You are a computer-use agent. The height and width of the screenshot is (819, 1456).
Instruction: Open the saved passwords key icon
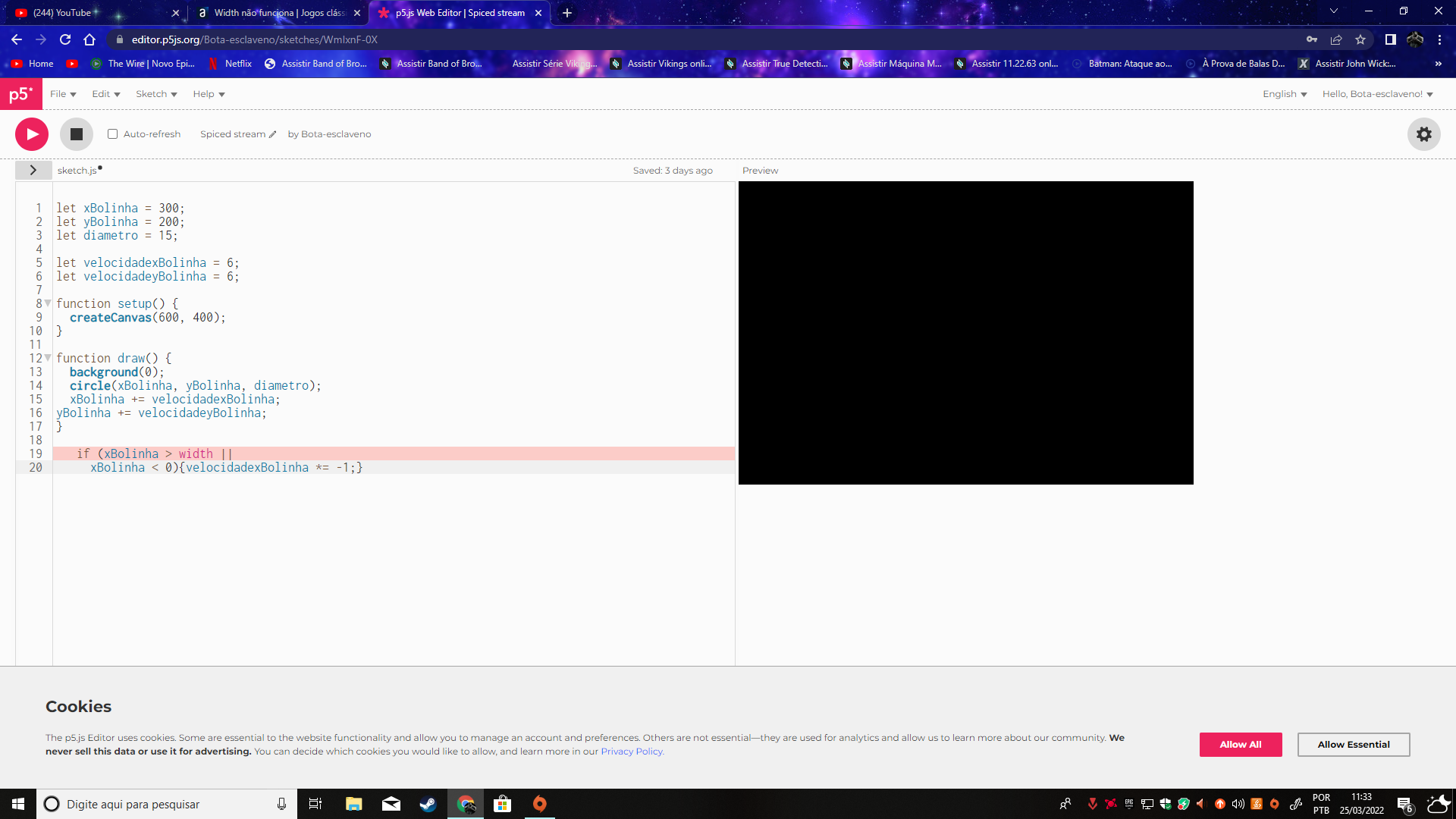pyautogui.click(x=1312, y=39)
